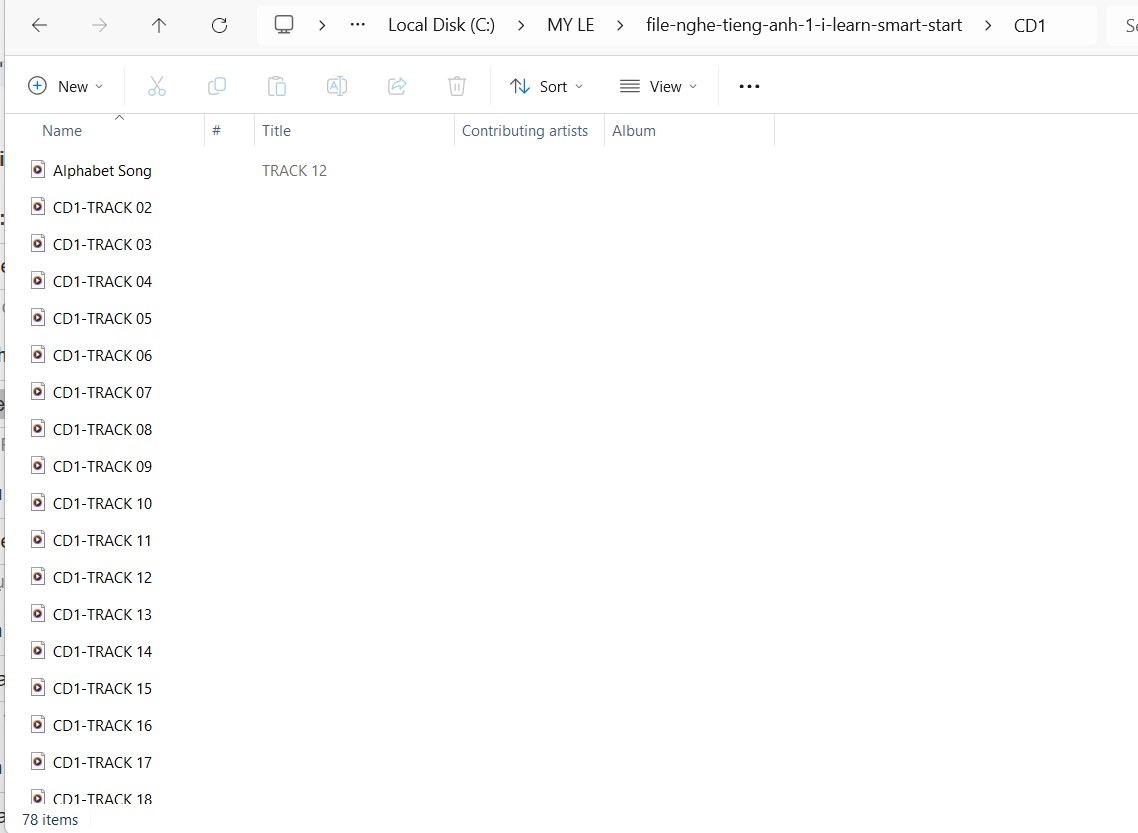Open the Sort options dropdown
This screenshot has height=833, width=1138.
pos(546,87)
